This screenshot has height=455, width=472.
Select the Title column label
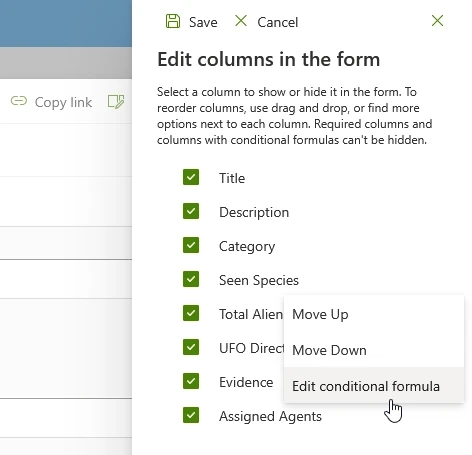pos(232,178)
